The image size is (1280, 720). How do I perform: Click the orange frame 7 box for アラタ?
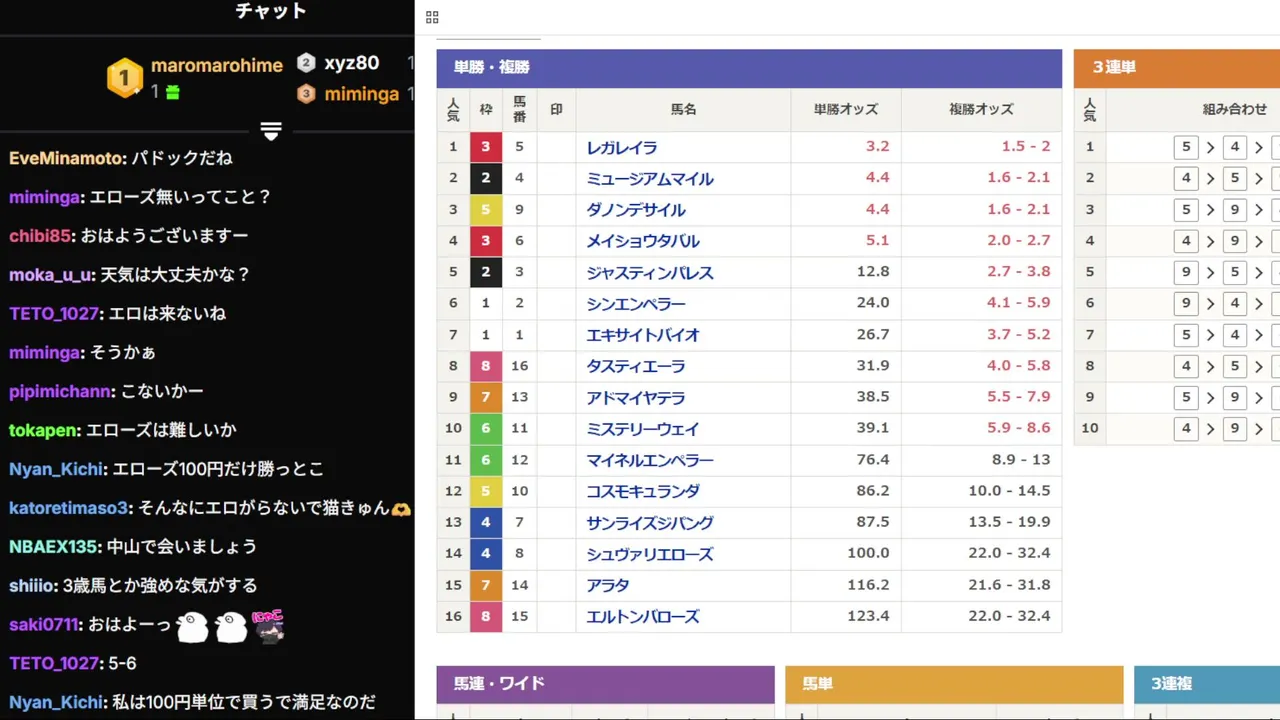tap(486, 585)
